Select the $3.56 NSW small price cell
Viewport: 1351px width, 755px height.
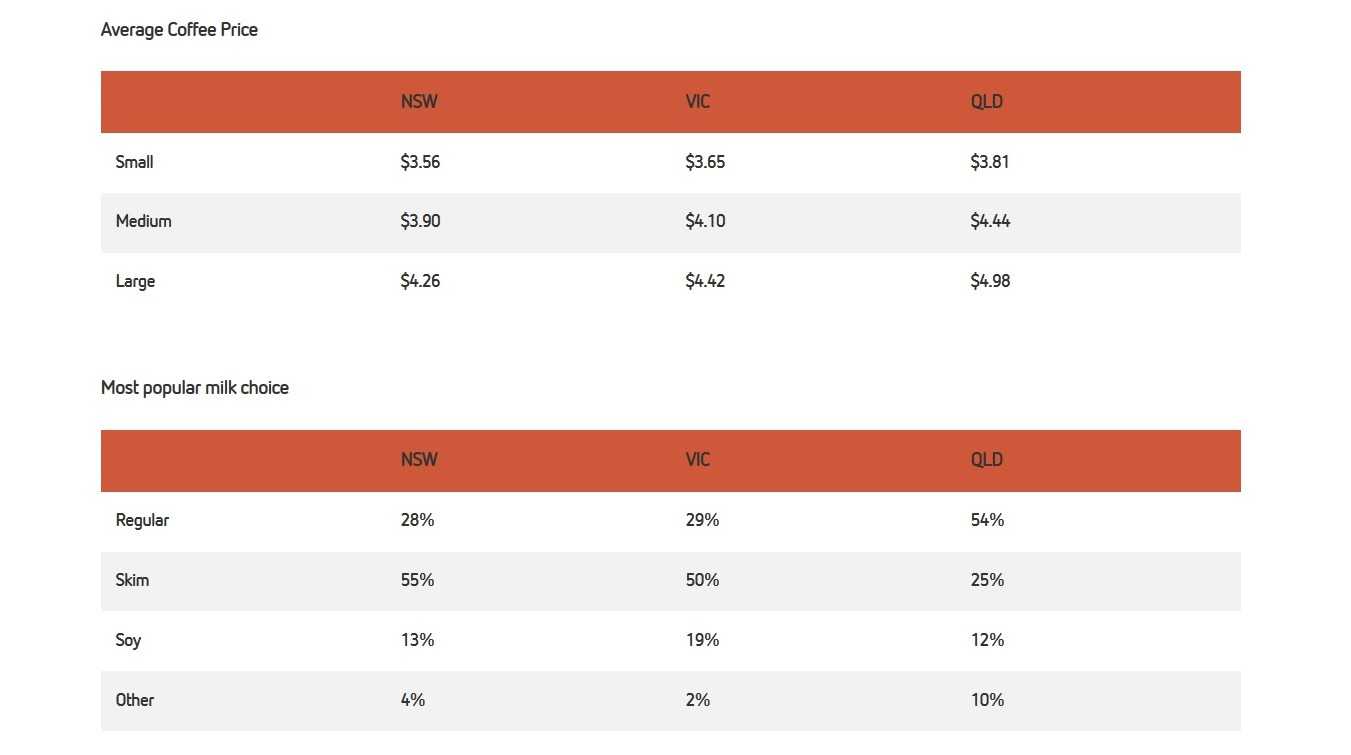pos(420,162)
